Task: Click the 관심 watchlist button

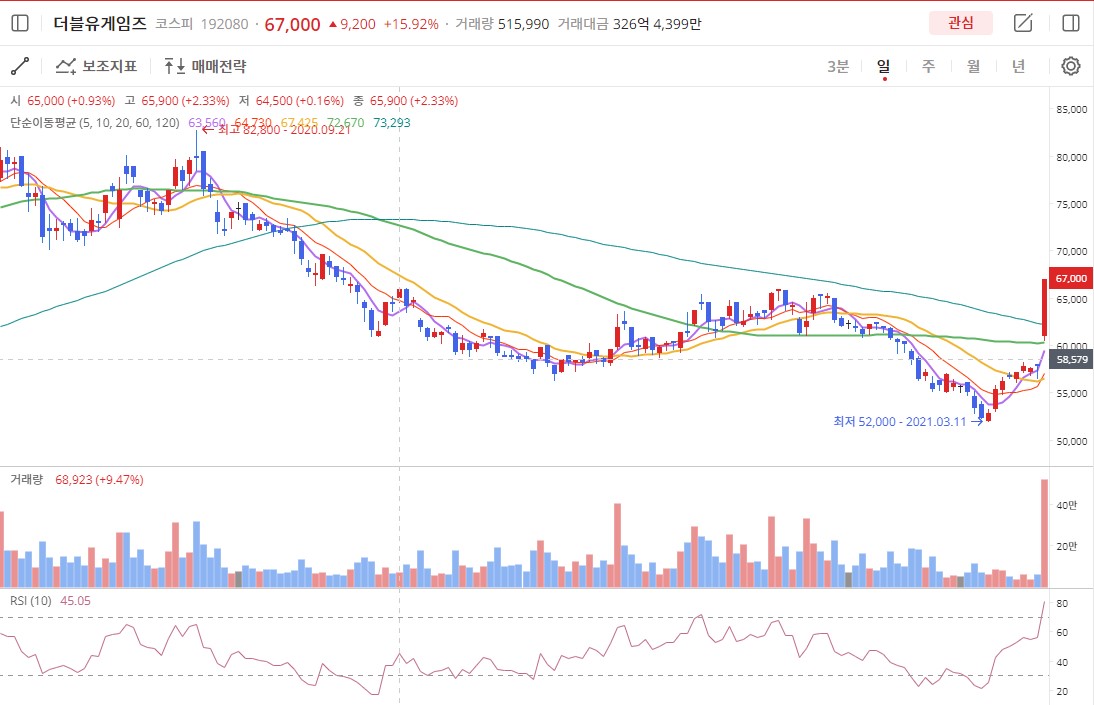Action: point(961,23)
